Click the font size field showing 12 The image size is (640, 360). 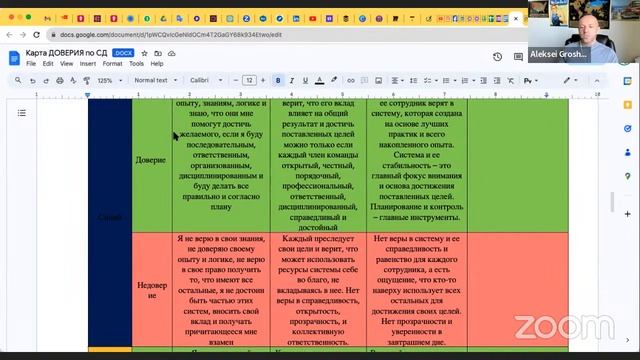pyautogui.click(x=249, y=80)
